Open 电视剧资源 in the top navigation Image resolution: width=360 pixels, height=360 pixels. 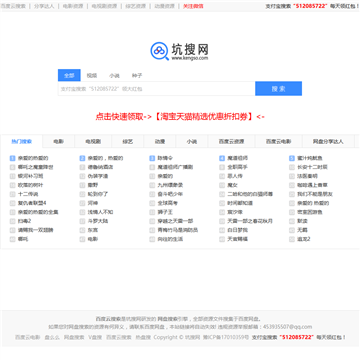104,6
